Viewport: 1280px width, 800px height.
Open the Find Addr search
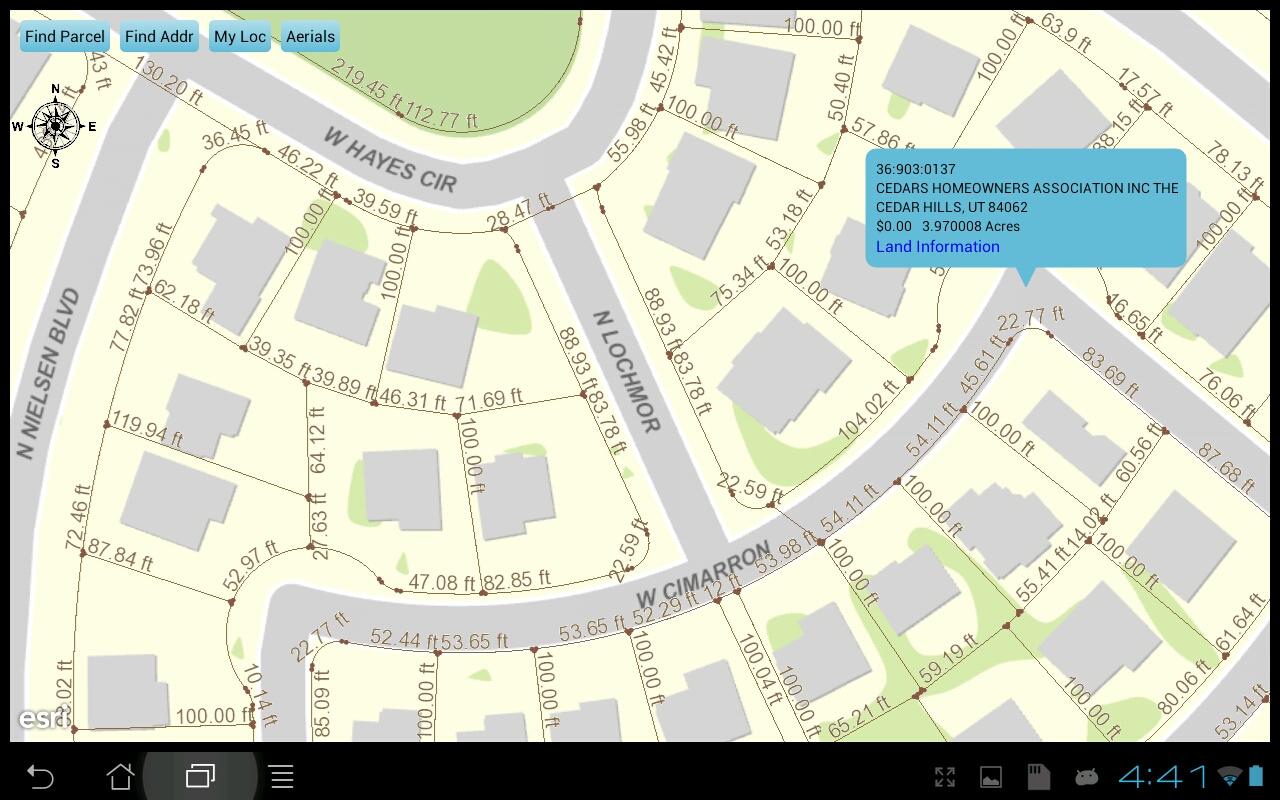159,37
